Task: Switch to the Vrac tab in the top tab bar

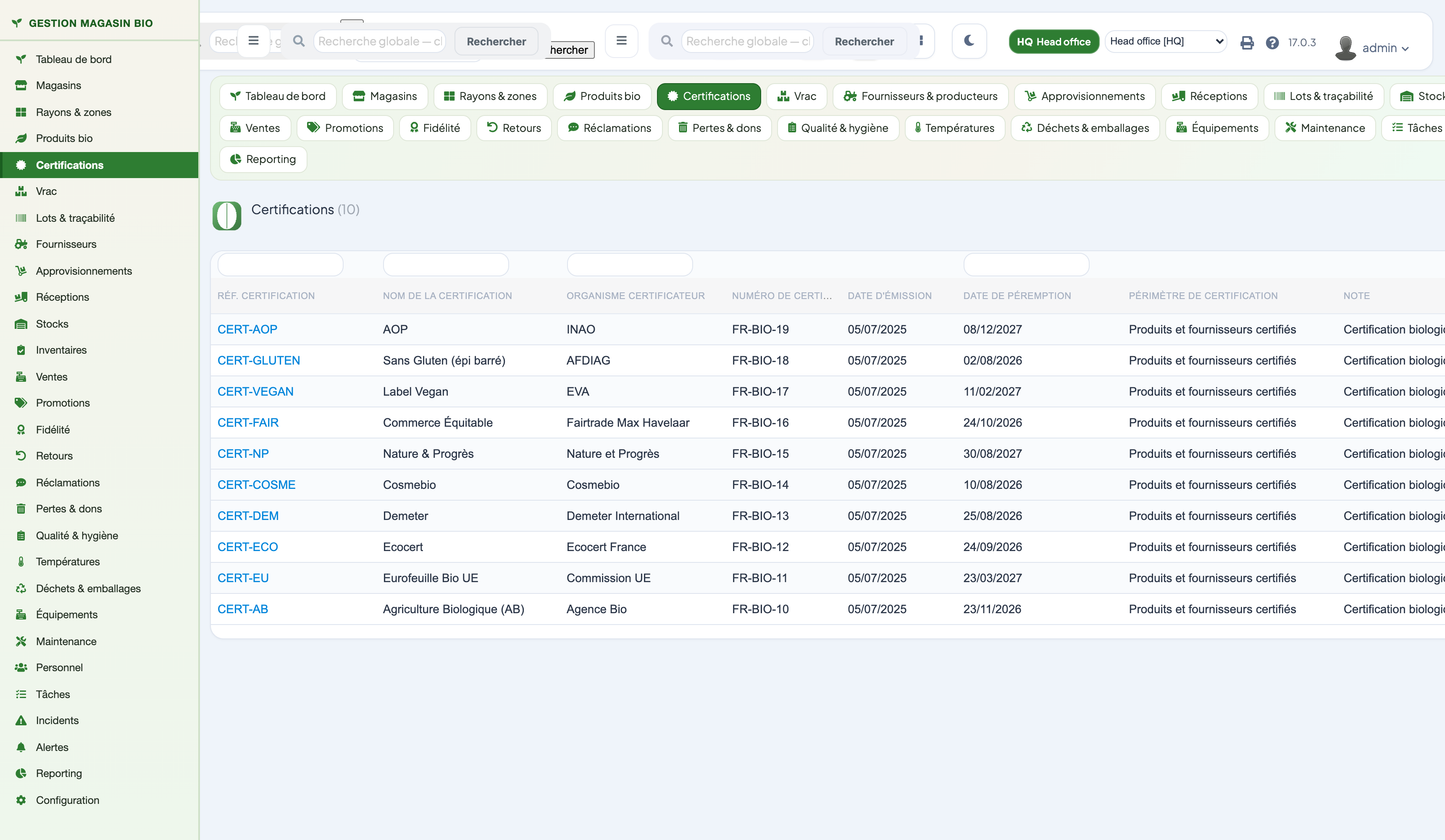Action: [797, 96]
